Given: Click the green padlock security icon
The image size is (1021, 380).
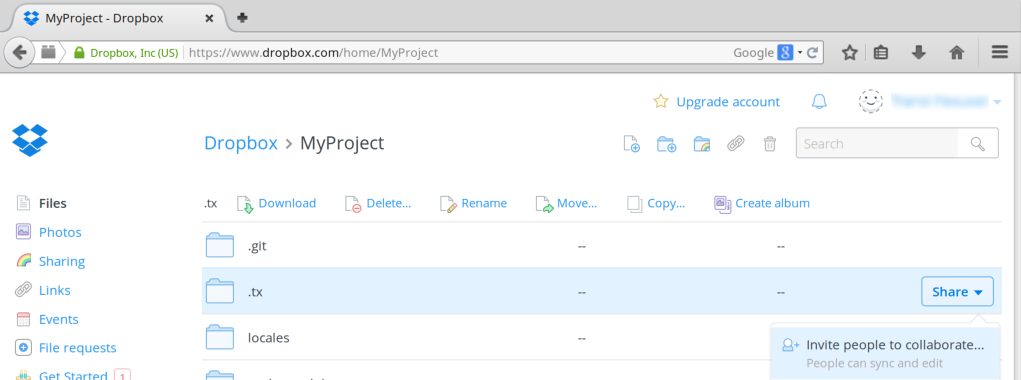Looking at the screenshot, I should point(79,53).
